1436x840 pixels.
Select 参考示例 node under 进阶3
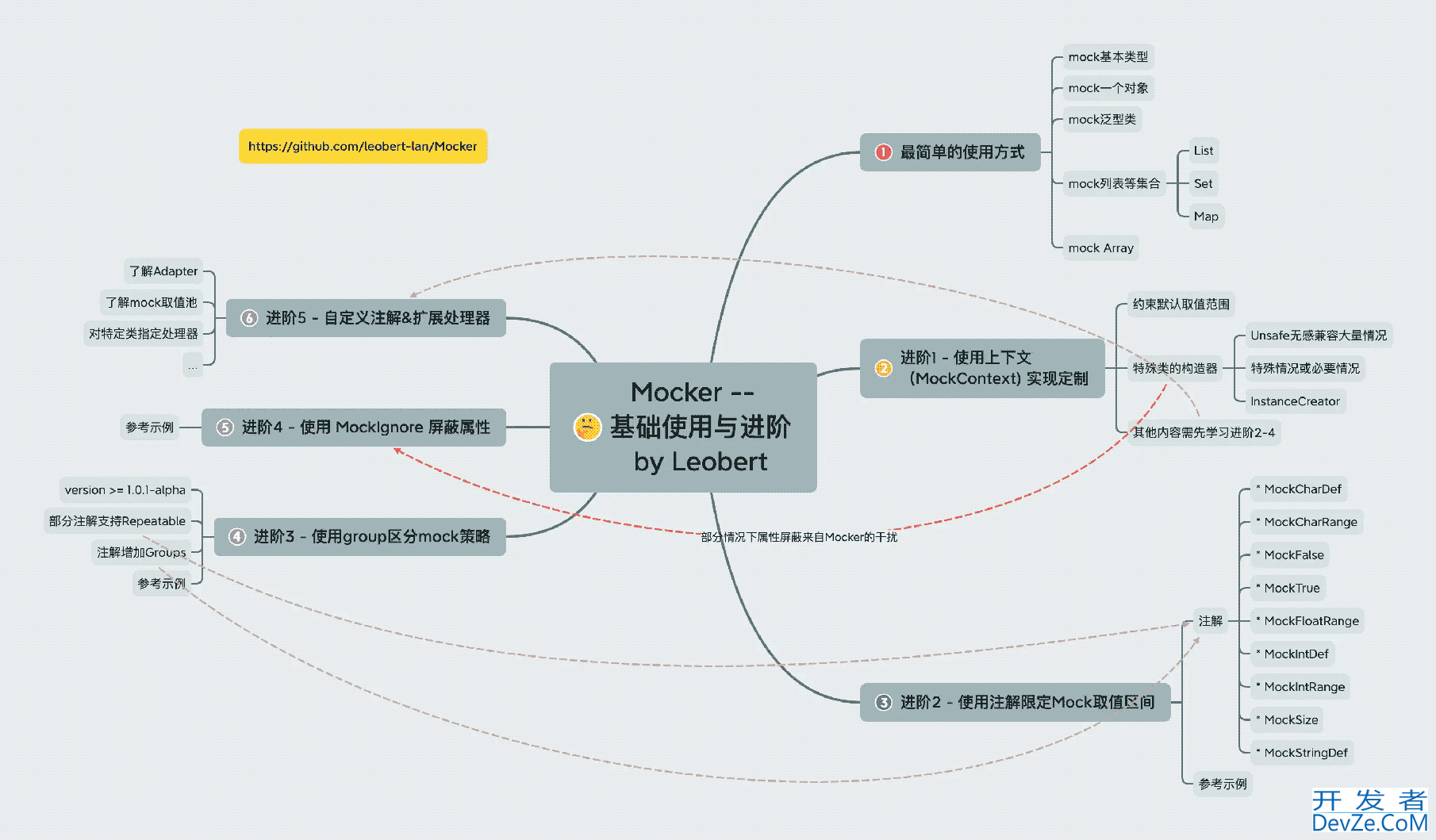(x=162, y=583)
